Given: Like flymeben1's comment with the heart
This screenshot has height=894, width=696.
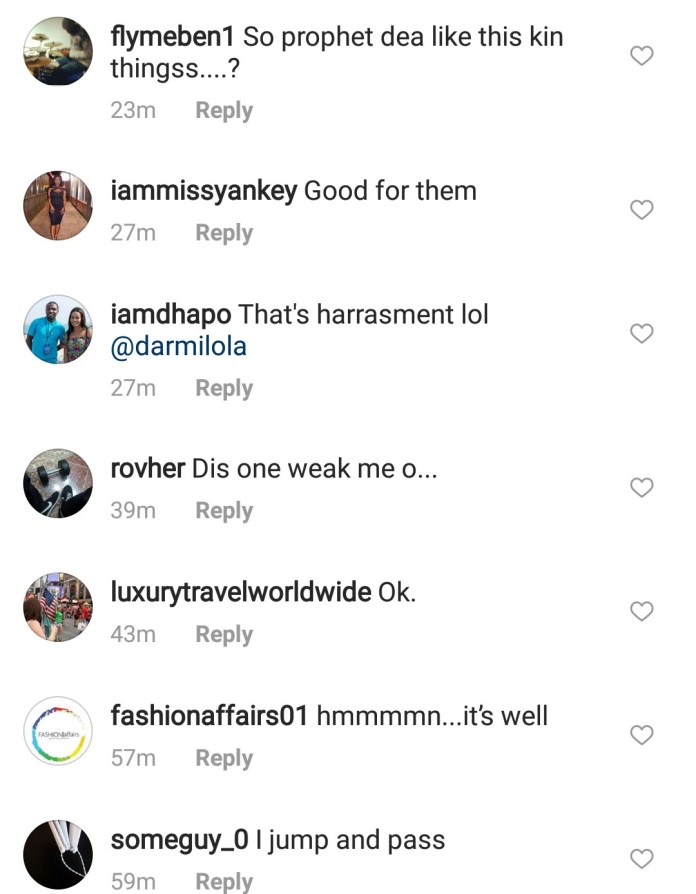Looking at the screenshot, I should [x=641, y=55].
